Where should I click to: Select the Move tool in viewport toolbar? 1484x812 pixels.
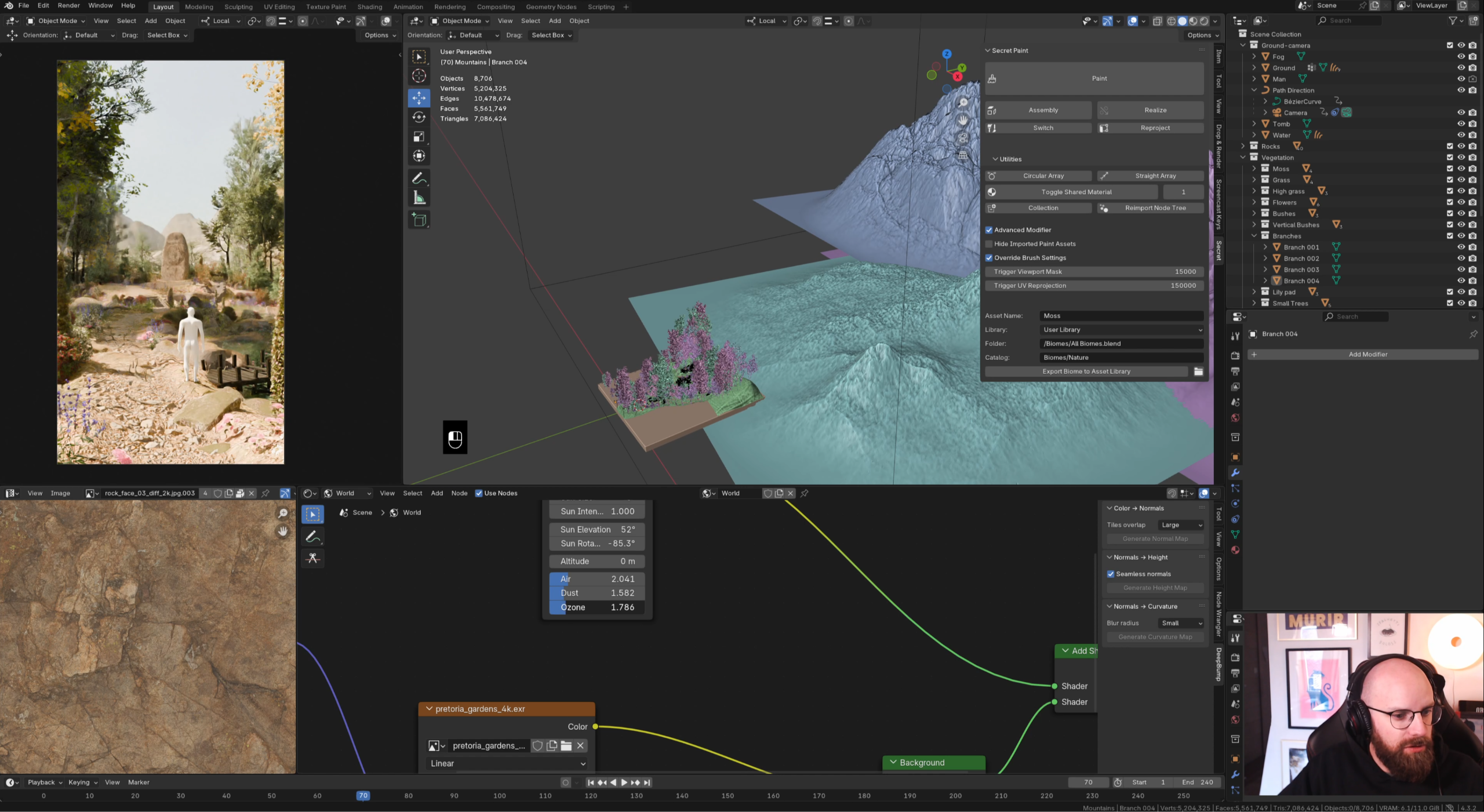[419, 97]
